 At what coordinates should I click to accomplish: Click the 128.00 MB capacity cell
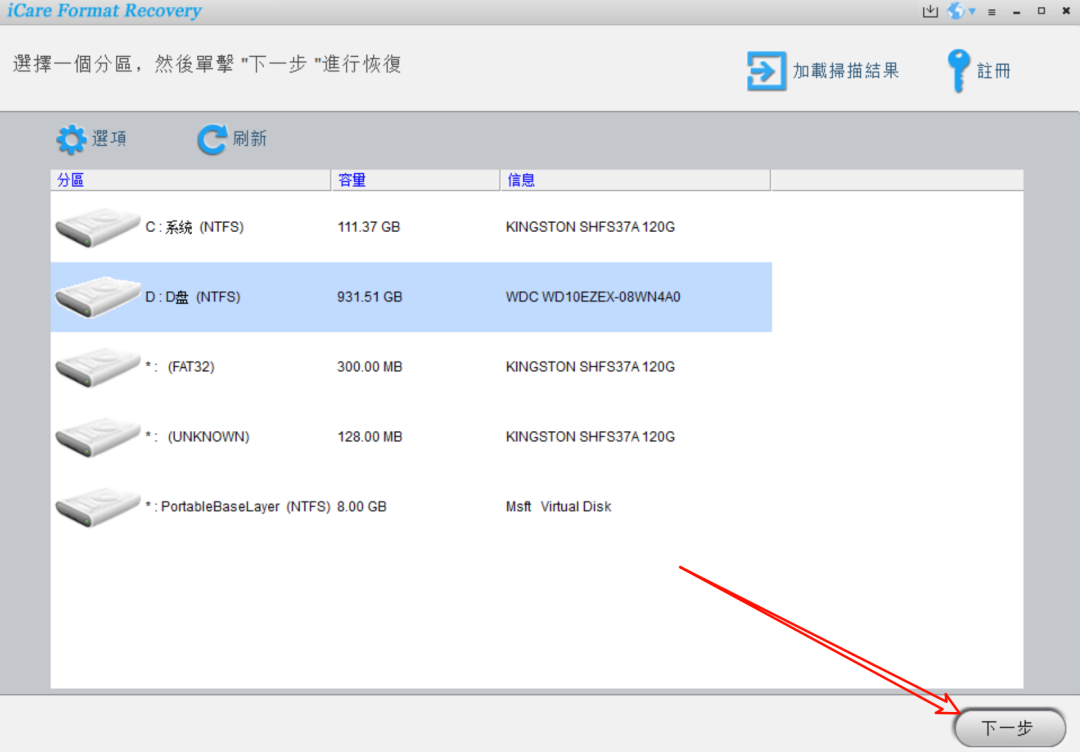tap(369, 437)
